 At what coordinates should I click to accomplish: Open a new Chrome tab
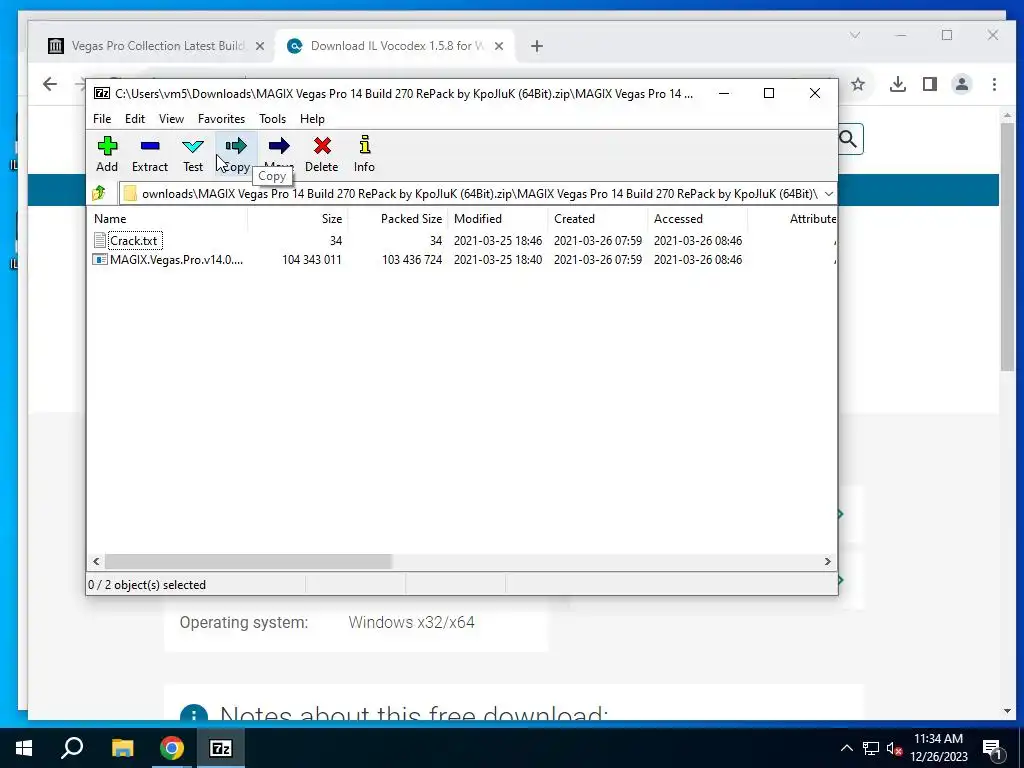click(537, 46)
